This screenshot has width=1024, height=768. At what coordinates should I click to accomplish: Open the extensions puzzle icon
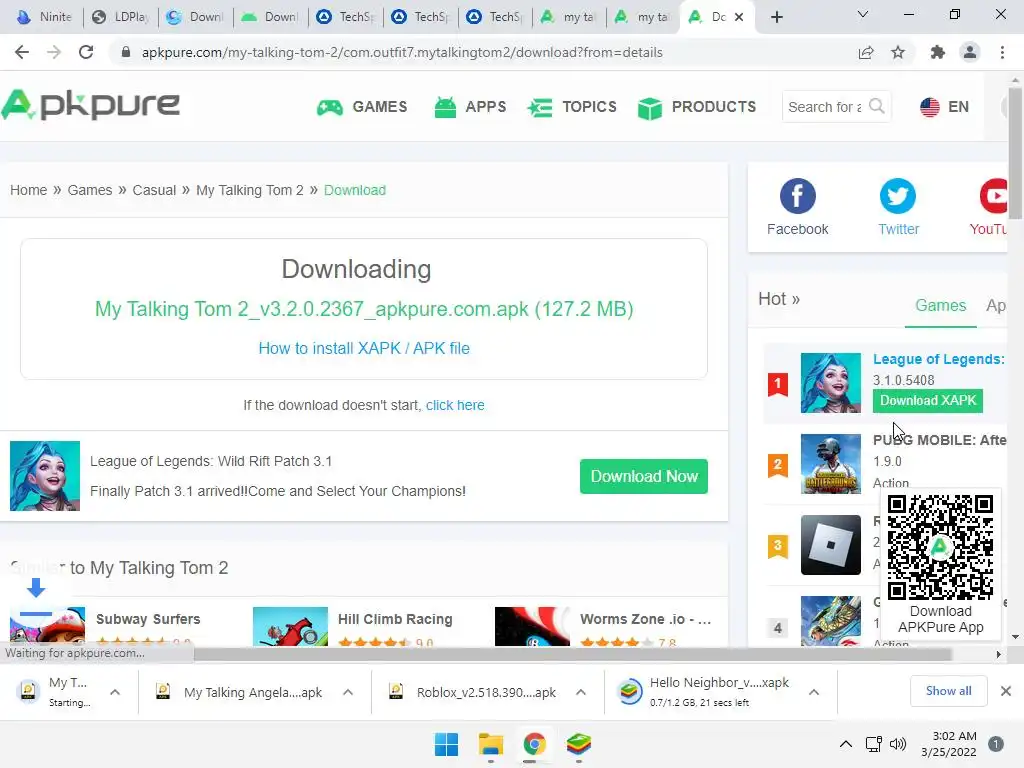938,52
